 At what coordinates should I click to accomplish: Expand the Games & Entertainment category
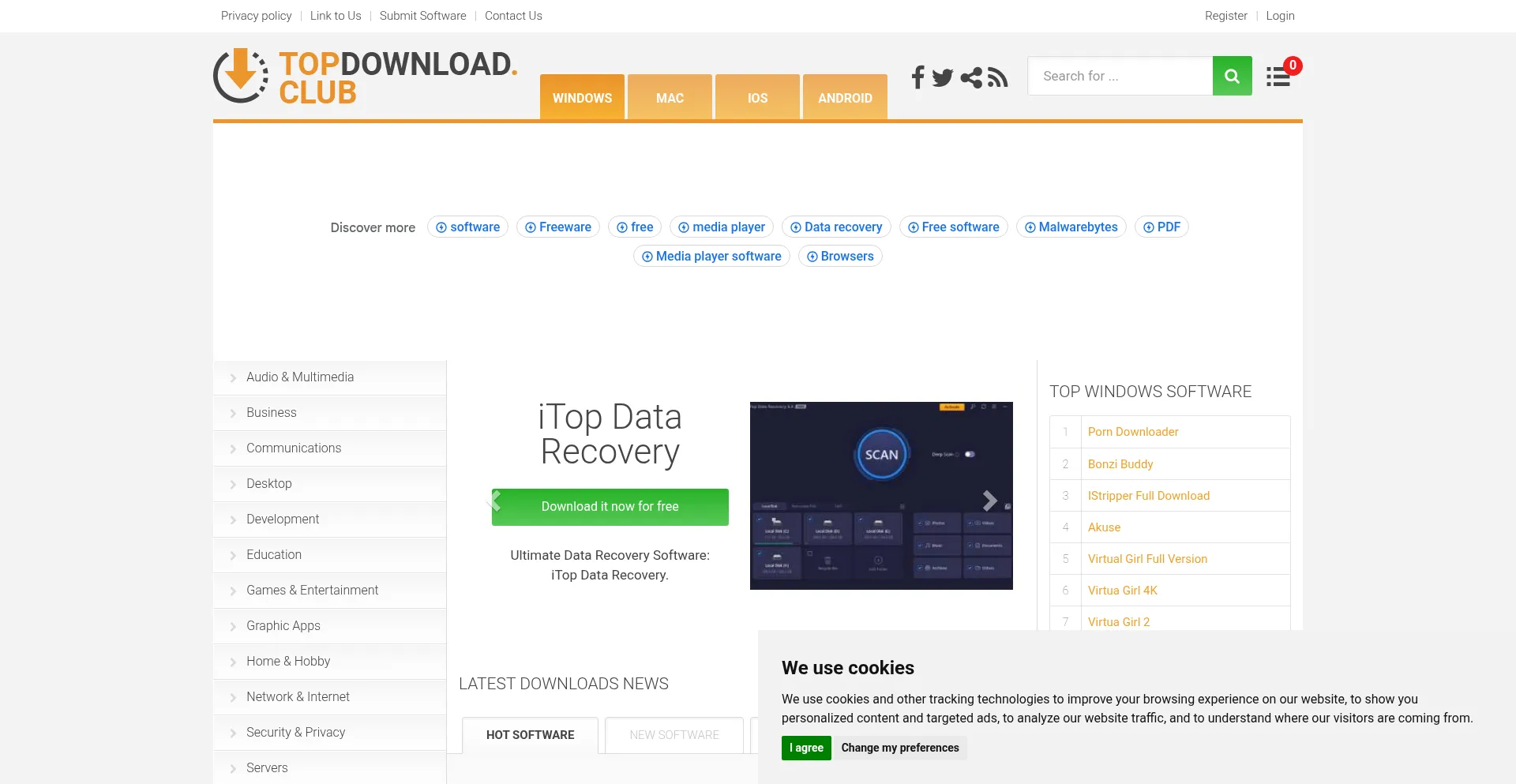click(x=312, y=591)
